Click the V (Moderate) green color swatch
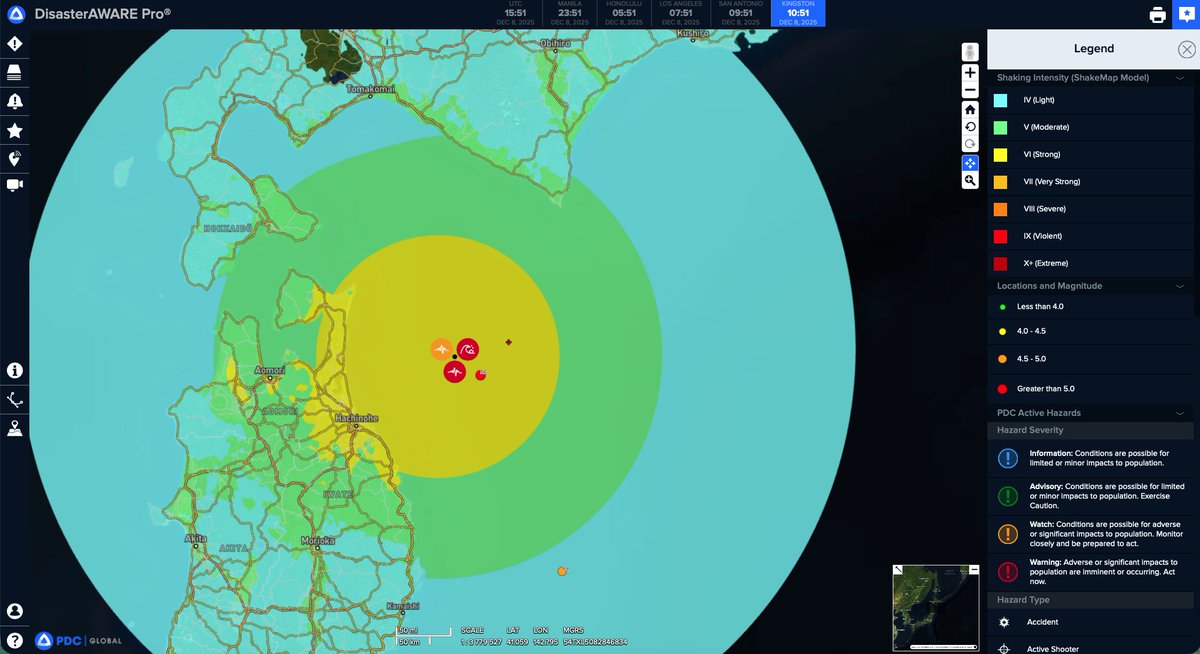1200x654 pixels. tap(1000, 127)
